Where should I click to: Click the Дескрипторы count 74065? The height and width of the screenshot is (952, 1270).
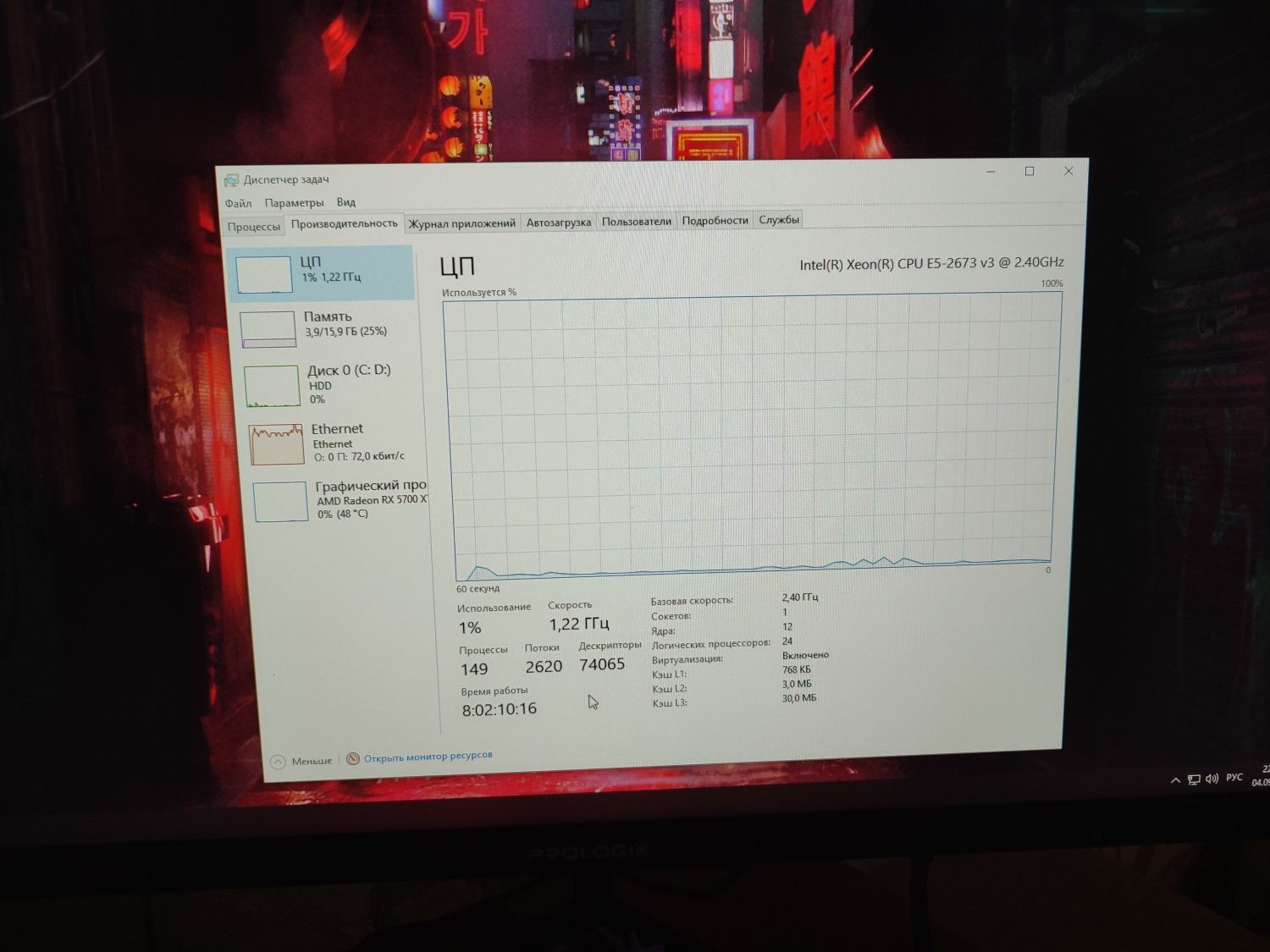click(x=602, y=664)
